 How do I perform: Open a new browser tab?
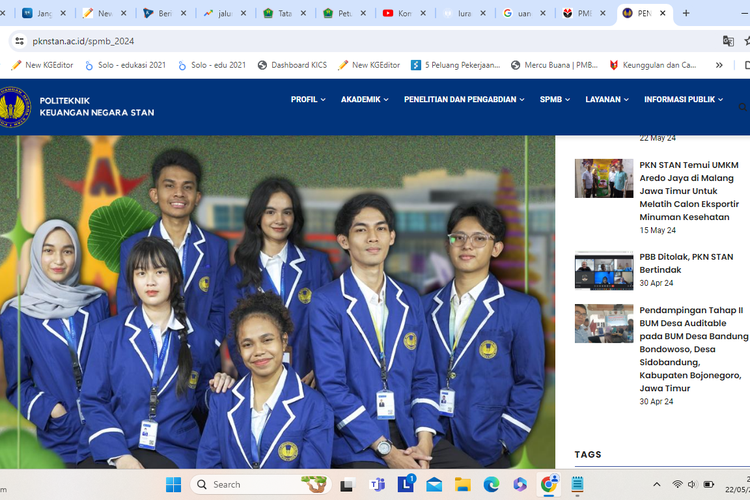click(x=686, y=14)
